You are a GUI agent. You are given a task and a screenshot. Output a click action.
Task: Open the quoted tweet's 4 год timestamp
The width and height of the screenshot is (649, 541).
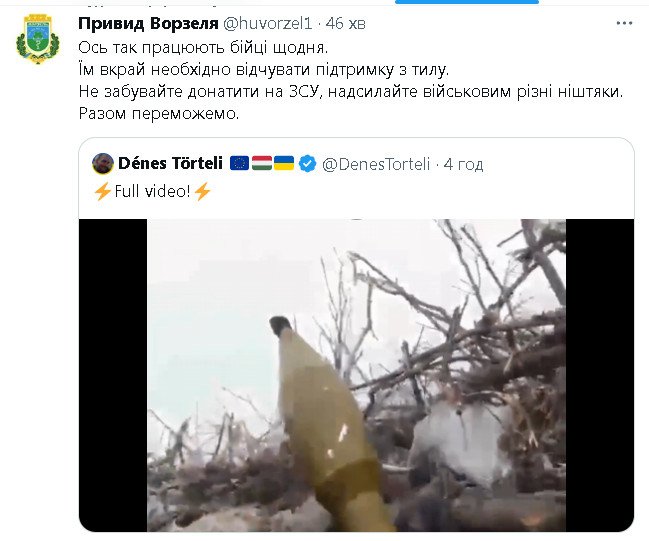coord(463,165)
